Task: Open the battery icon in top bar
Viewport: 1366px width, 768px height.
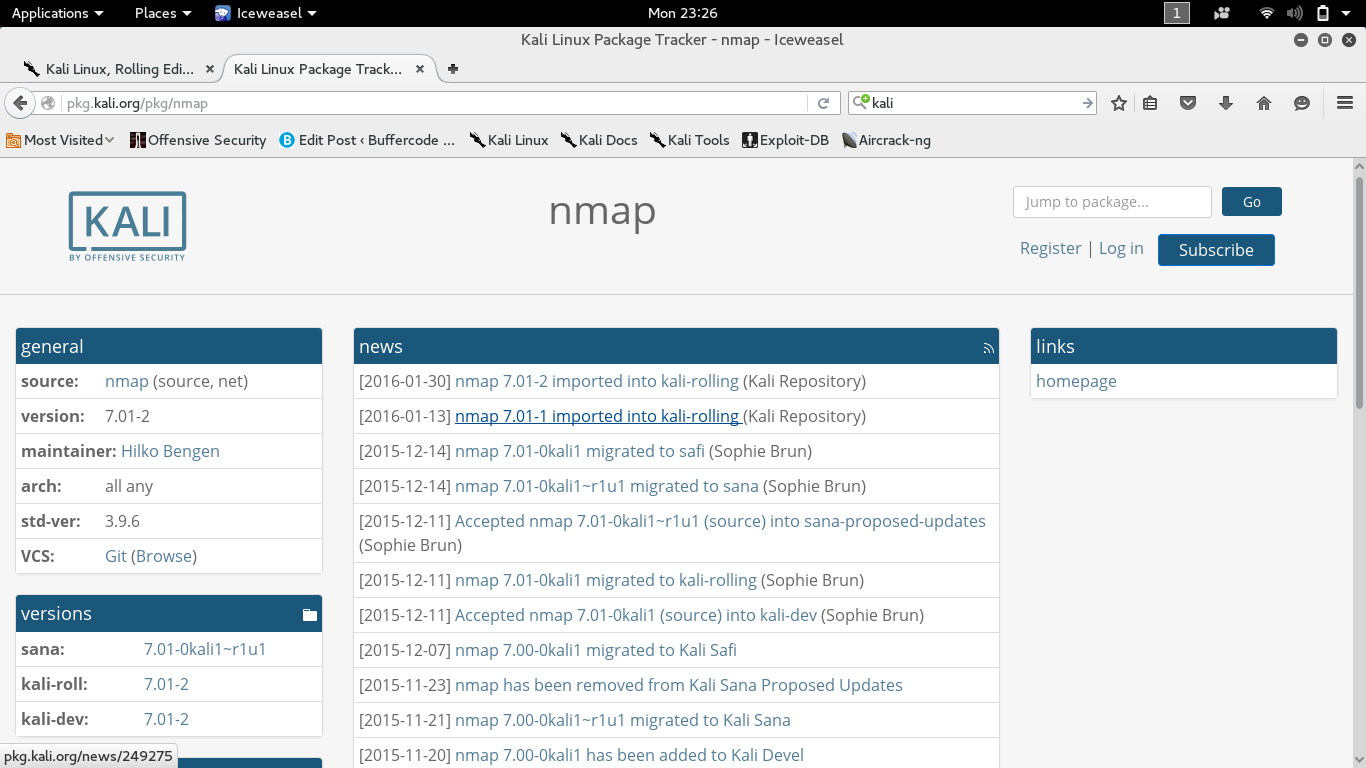Action: point(1323,13)
